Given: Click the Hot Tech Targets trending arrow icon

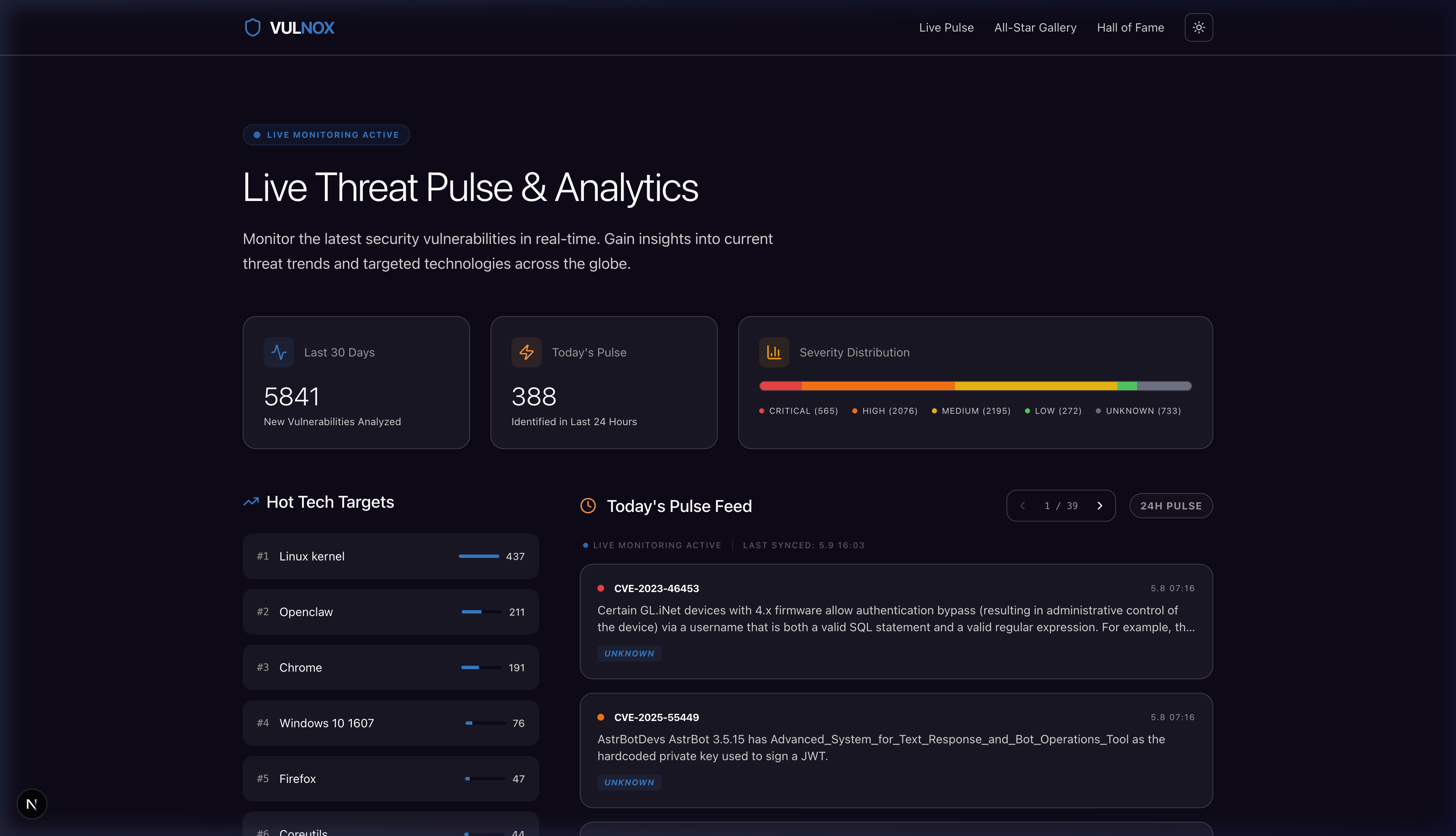Looking at the screenshot, I should point(251,502).
